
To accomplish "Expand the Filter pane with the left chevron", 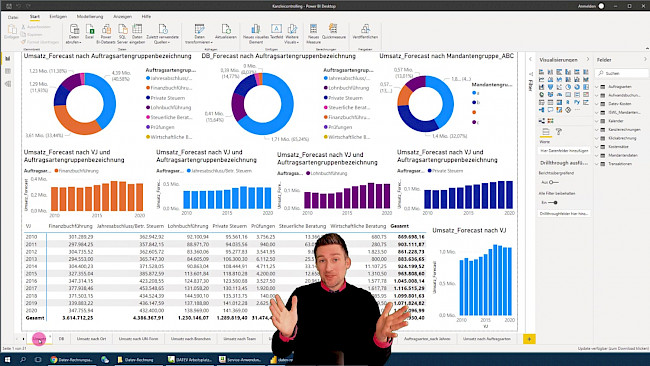I will pos(531,59).
